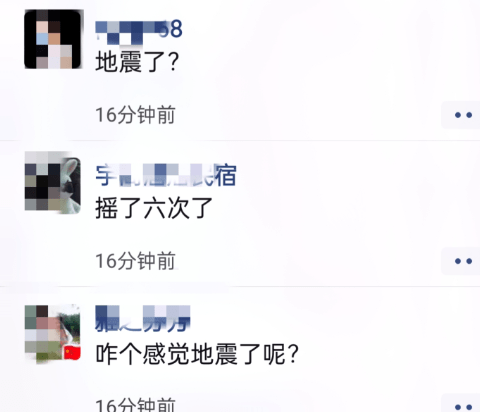Tap the '16分钟前' timestamp under '摇了六次了'

[135, 261]
